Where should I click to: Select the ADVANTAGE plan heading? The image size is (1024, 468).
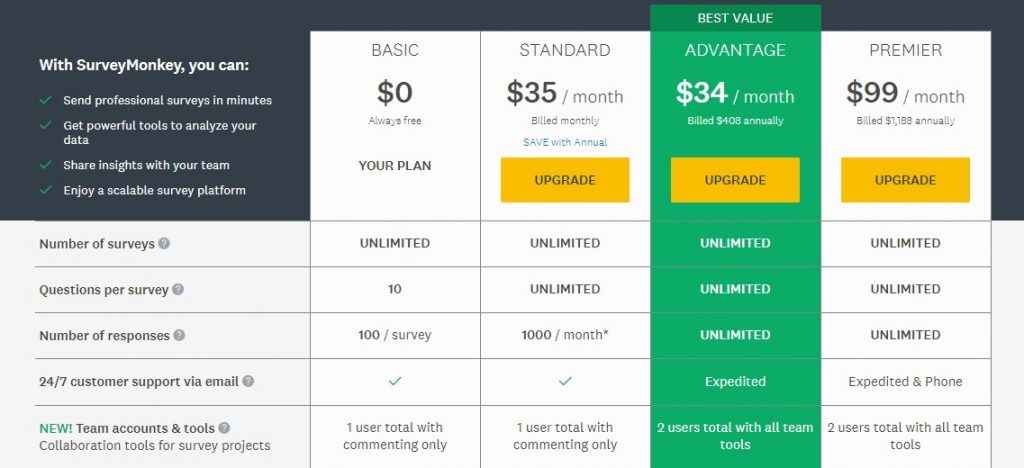pyautogui.click(x=735, y=50)
